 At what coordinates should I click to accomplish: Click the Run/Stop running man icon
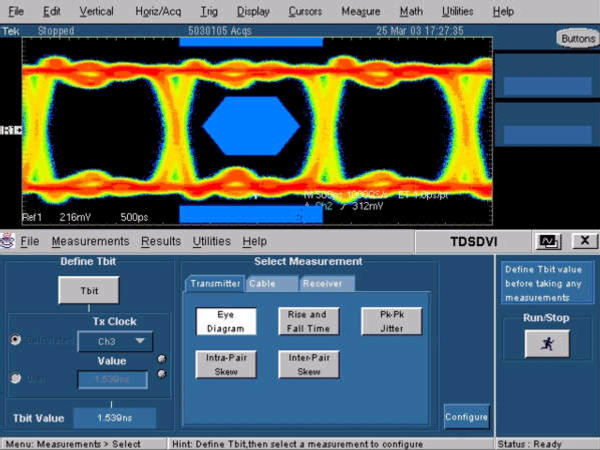pyautogui.click(x=547, y=343)
